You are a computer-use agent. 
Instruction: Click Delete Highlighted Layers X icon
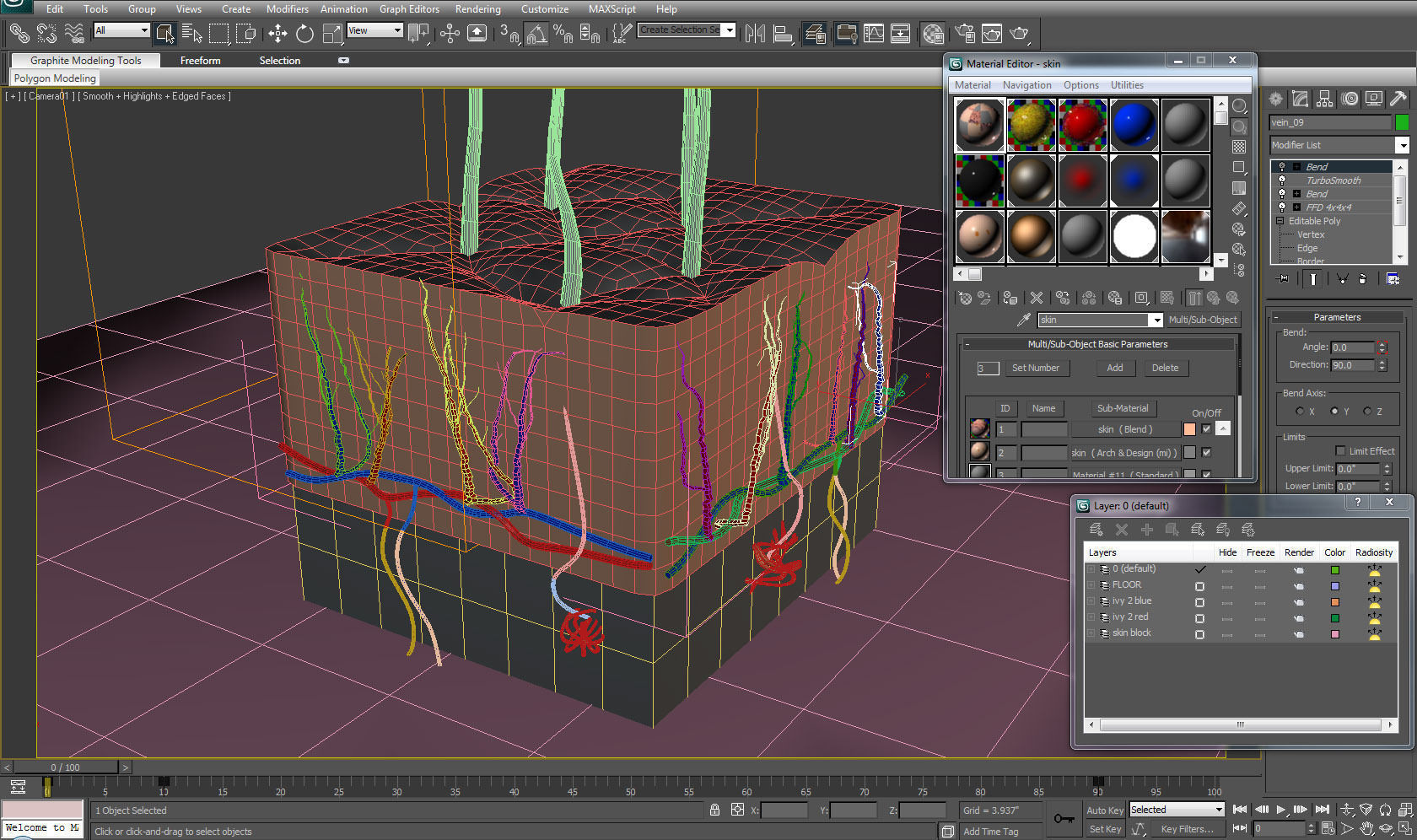tap(1122, 530)
